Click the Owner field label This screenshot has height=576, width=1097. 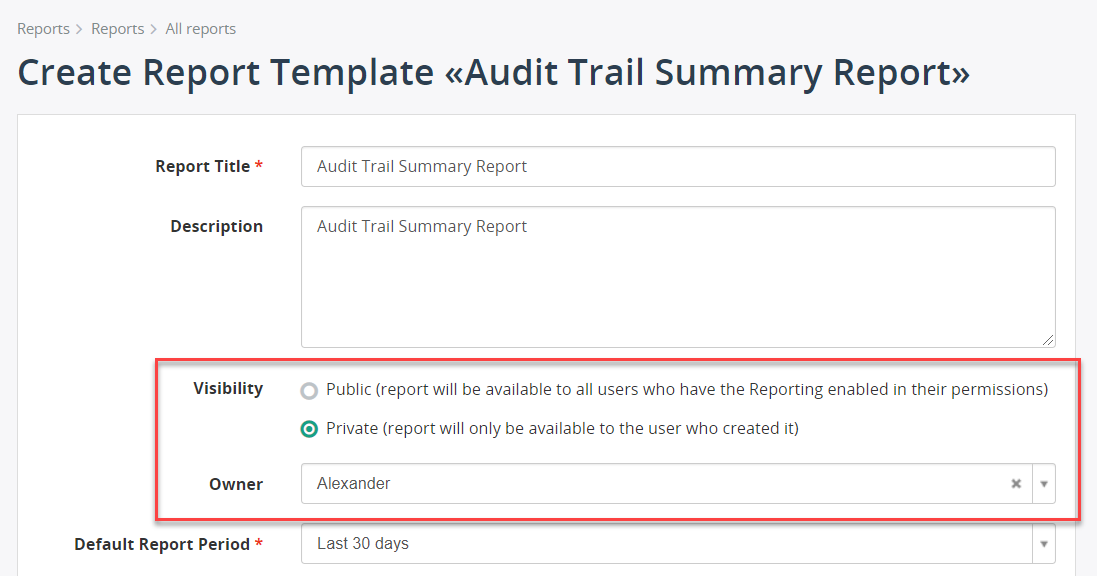tap(236, 484)
